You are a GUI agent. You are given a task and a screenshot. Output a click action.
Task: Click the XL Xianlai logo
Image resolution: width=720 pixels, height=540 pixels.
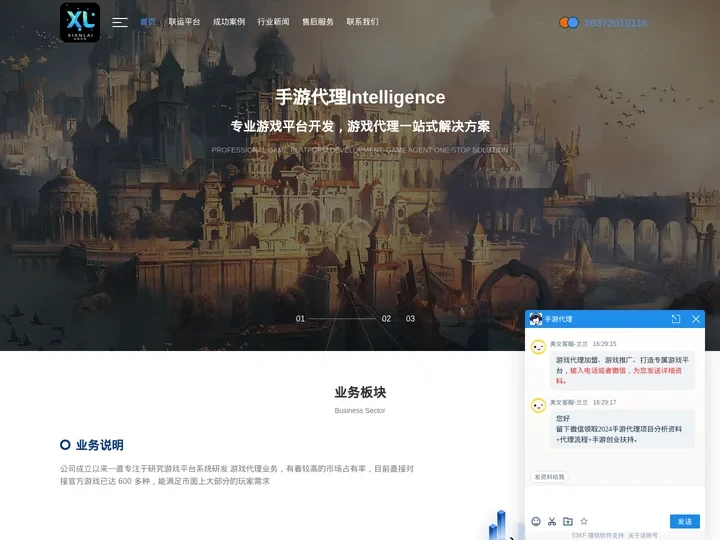pyautogui.click(x=80, y=22)
